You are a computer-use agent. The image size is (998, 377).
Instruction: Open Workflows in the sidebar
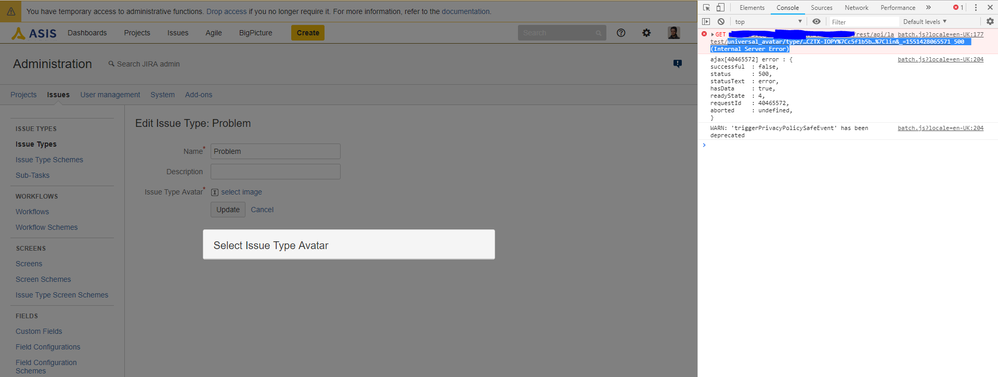tap(32, 211)
